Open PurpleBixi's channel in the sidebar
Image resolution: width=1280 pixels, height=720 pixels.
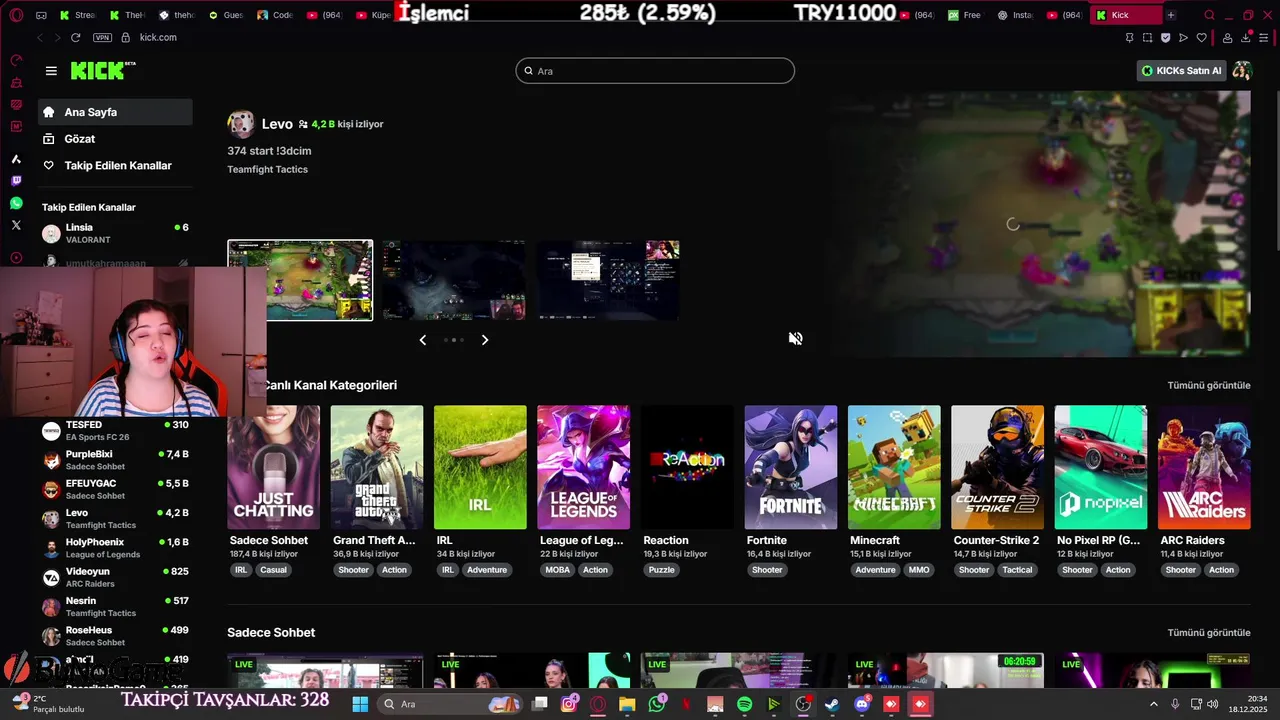(115, 460)
